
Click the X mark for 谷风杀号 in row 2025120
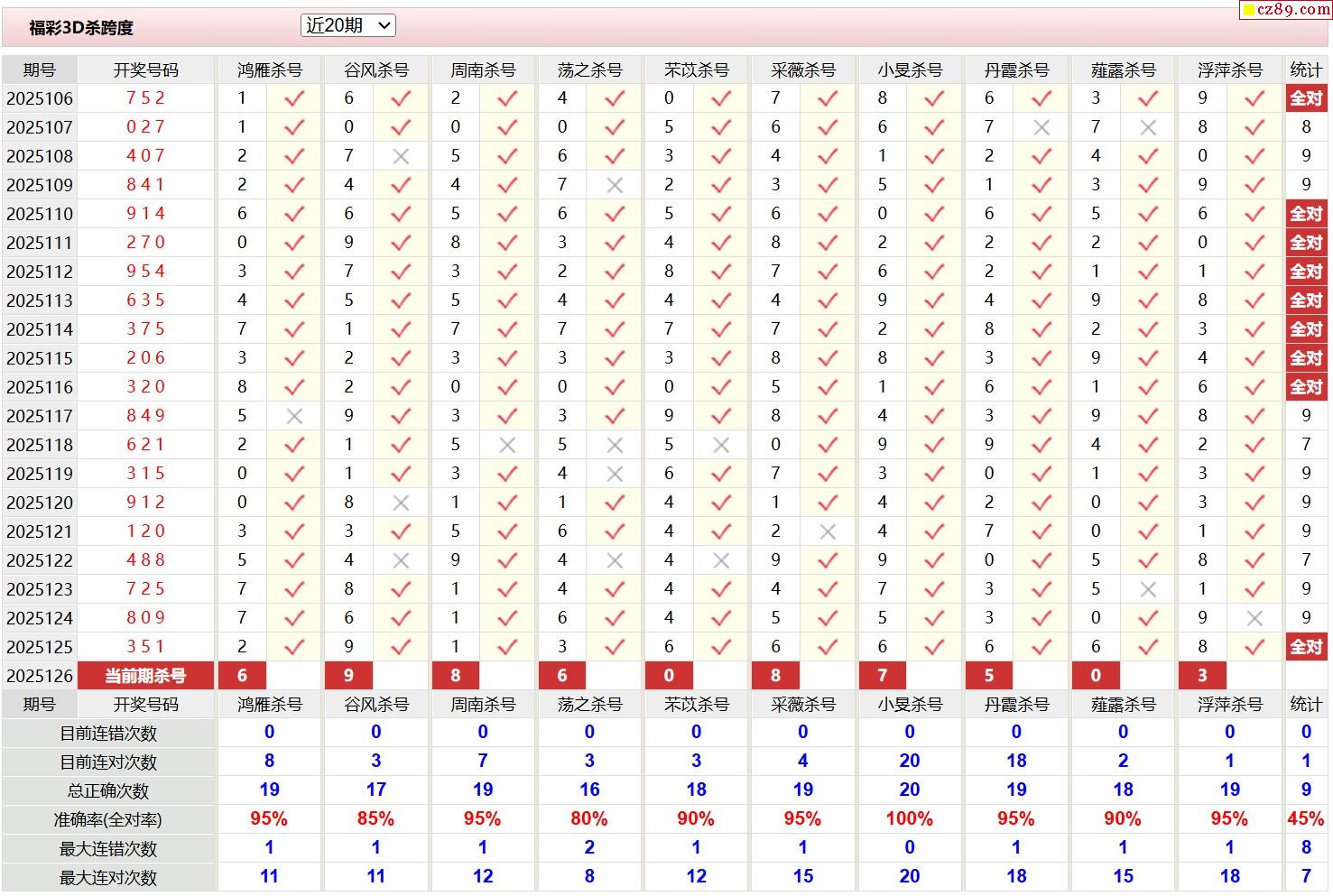(401, 503)
